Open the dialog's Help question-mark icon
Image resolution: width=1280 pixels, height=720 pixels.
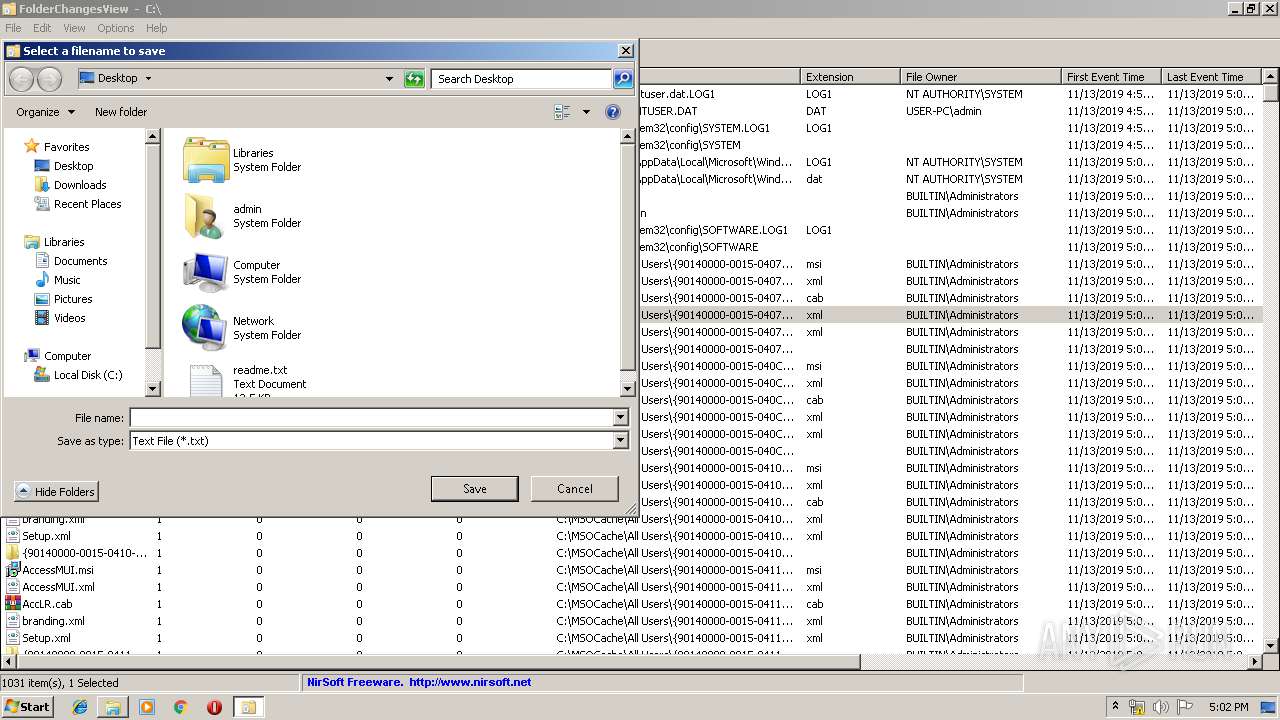[x=613, y=112]
